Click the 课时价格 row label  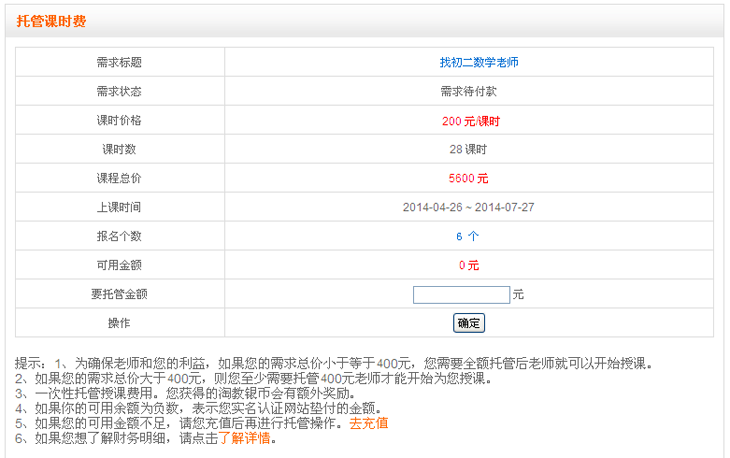tap(119, 120)
